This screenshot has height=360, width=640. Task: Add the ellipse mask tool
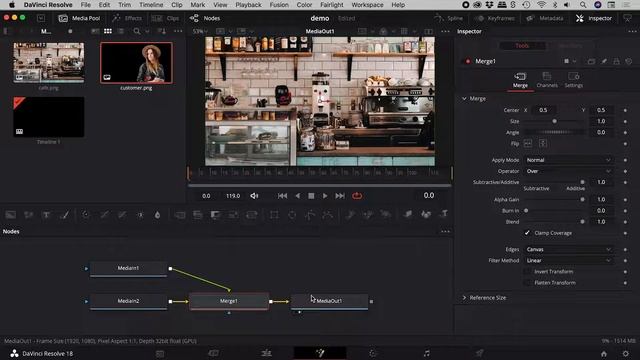[x=292, y=215]
